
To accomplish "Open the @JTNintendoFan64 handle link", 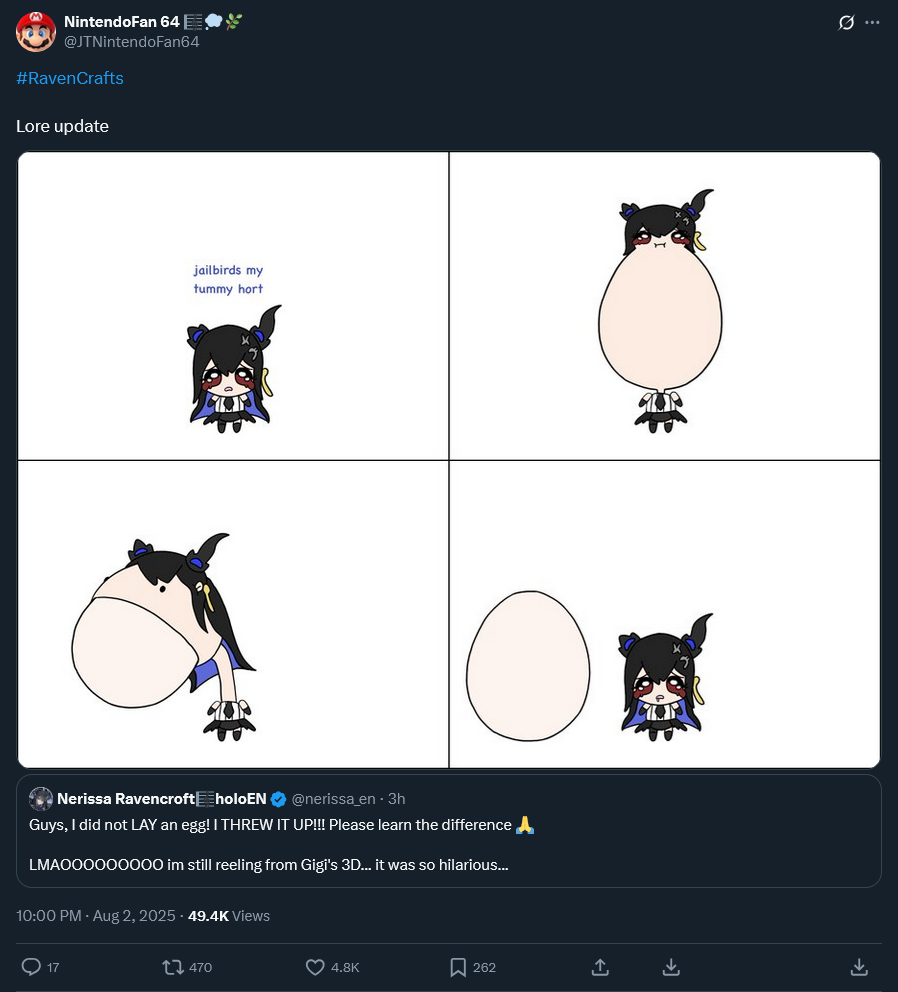I will (x=131, y=41).
